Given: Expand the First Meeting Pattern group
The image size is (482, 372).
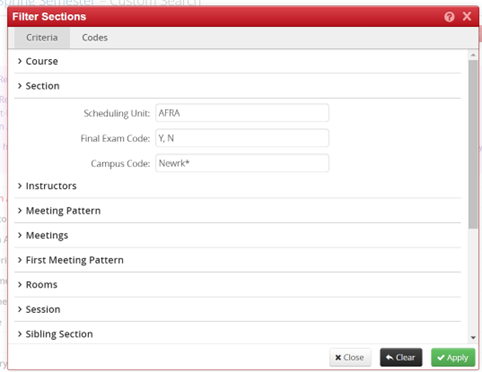Looking at the screenshot, I should (237, 260).
